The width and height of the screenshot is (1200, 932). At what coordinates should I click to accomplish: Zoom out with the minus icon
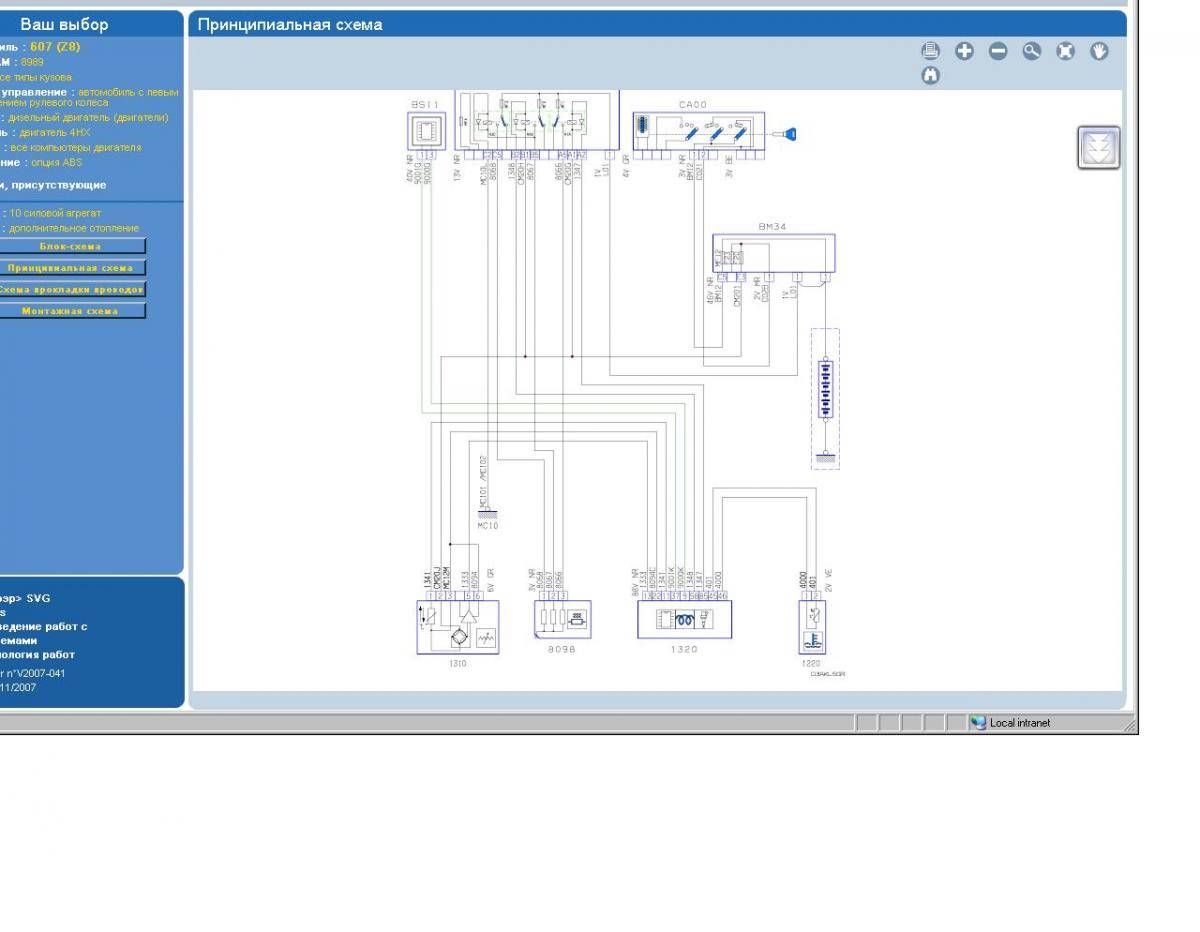998,51
